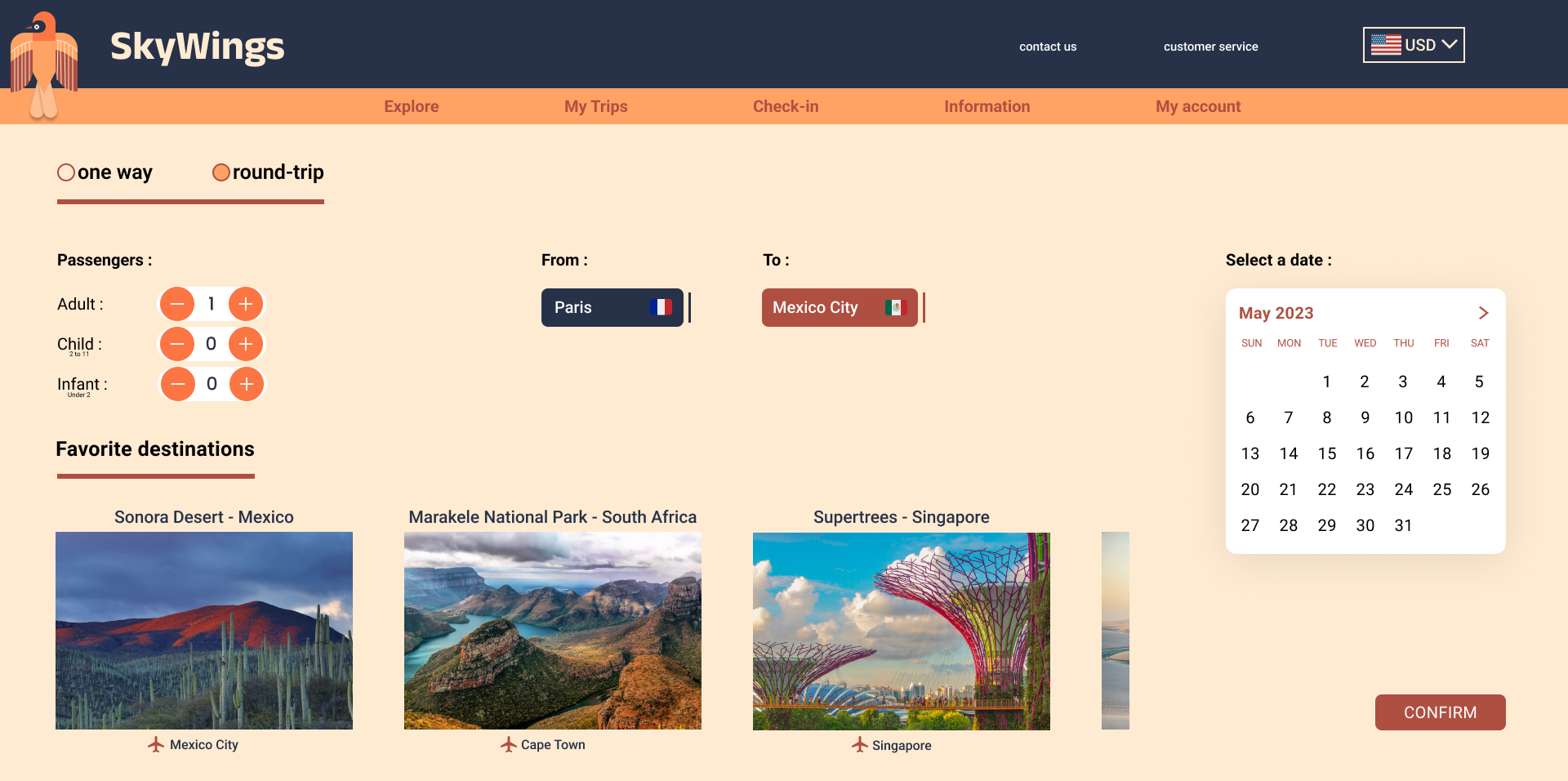Switch to the Check-in tab
1568x781 pixels.
[786, 106]
